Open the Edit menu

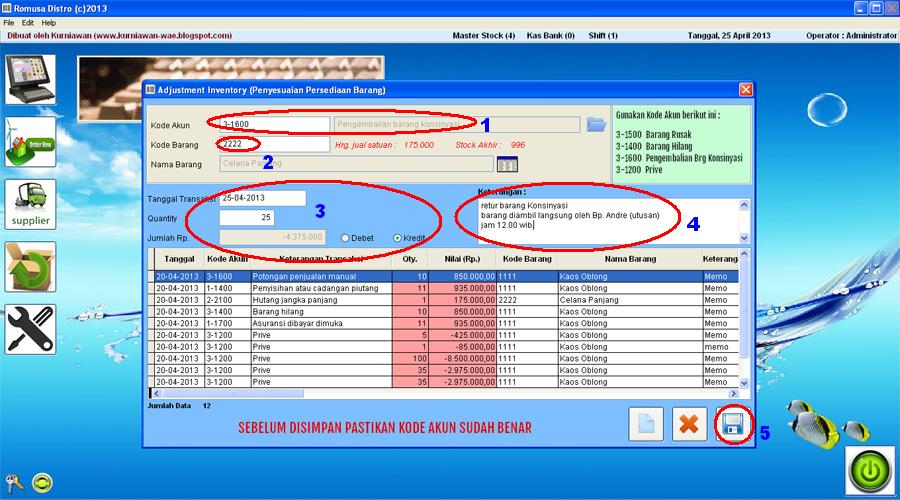coord(28,23)
